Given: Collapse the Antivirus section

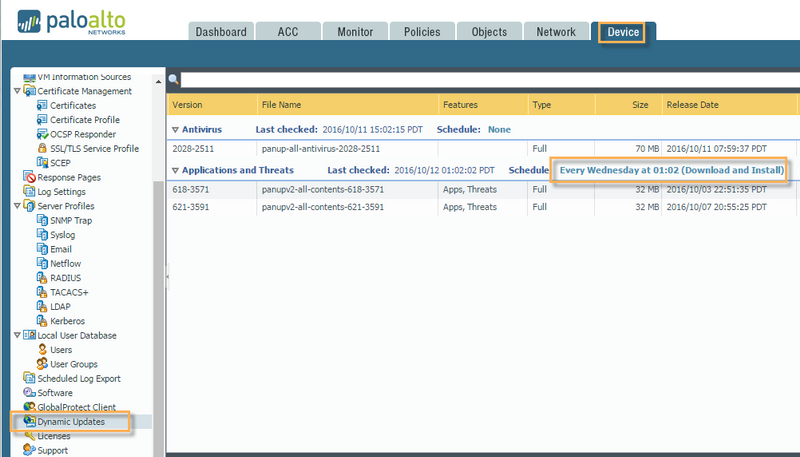Looking at the screenshot, I should pyautogui.click(x=175, y=130).
